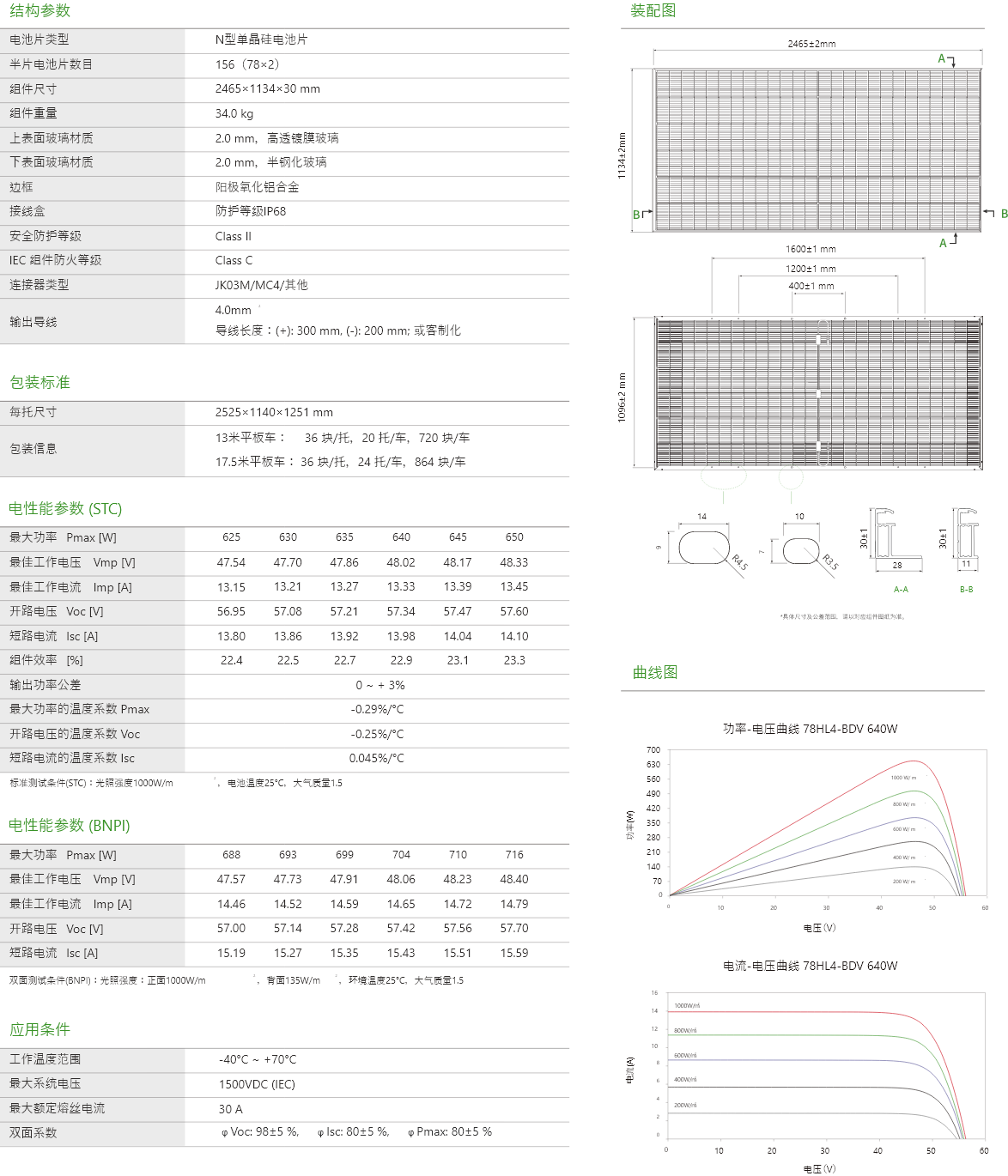Click the green B marker left of front view
Image resolution: width=1008 pixels, height=1176 pixels.
(x=637, y=215)
